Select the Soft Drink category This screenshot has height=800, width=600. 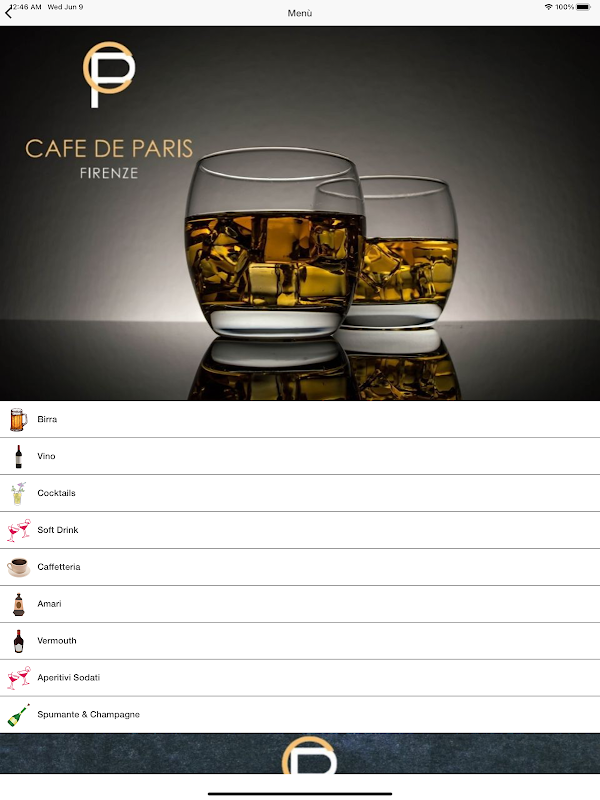[300, 530]
